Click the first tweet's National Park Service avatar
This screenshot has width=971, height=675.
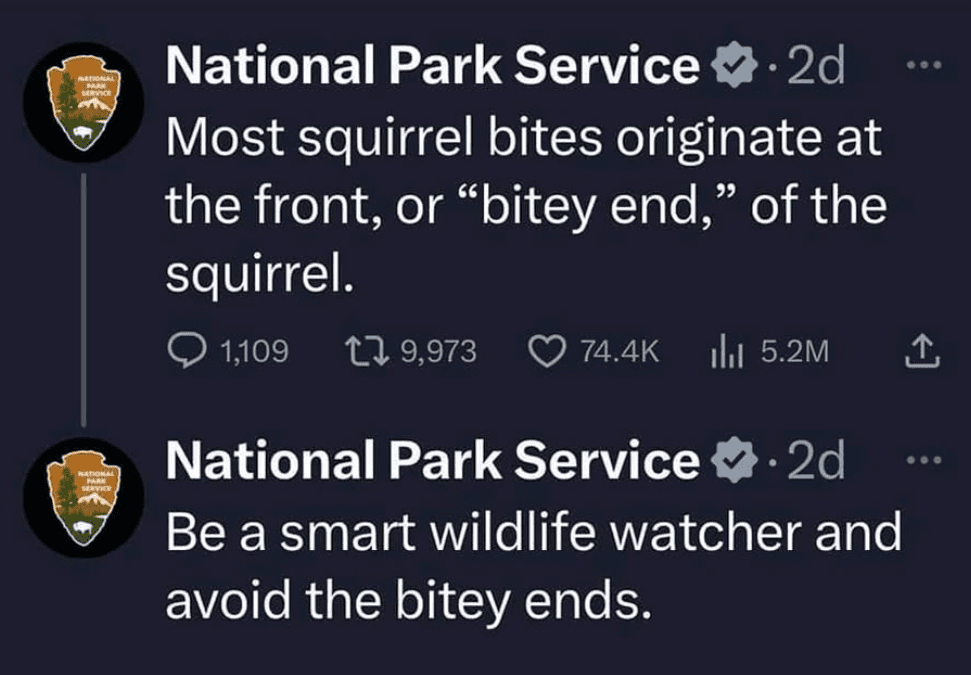tap(83, 102)
